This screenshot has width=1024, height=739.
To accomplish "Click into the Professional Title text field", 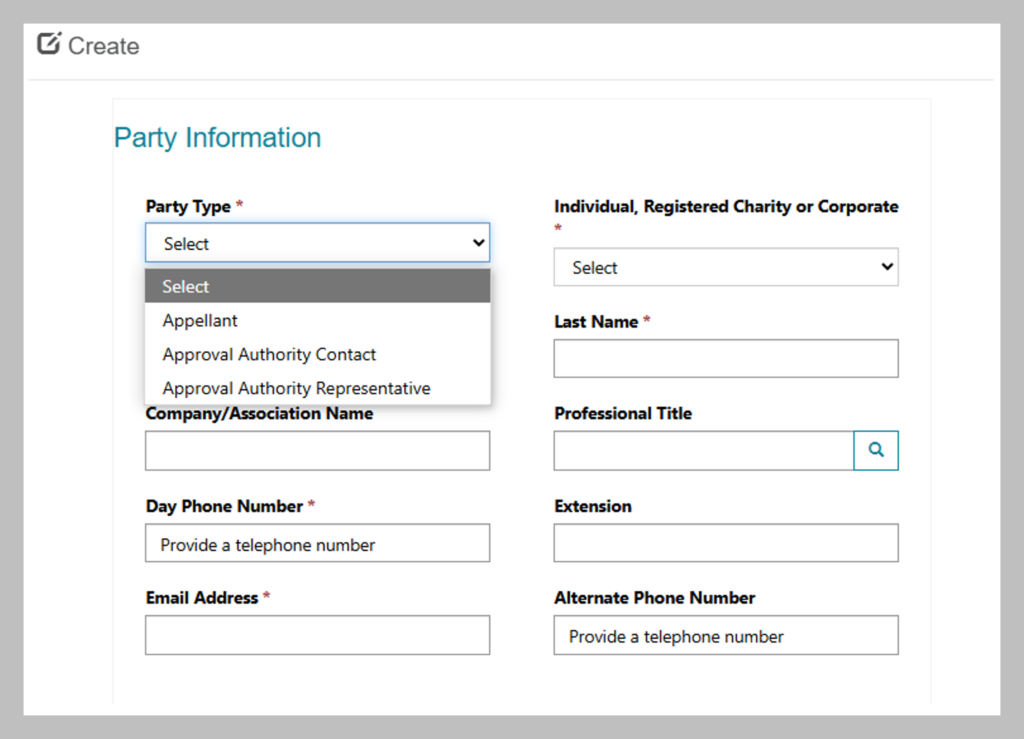I will [x=703, y=451].
